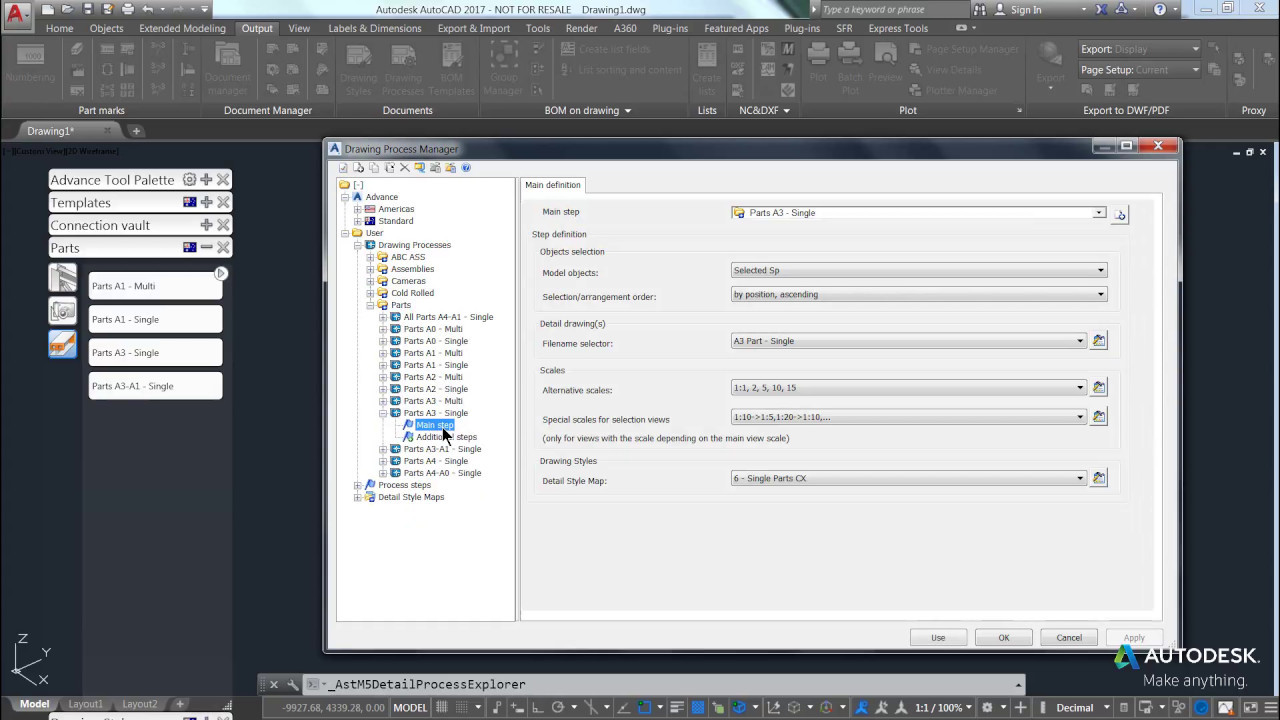Click Sign In in the title bar

click(x=1025, y=10)
